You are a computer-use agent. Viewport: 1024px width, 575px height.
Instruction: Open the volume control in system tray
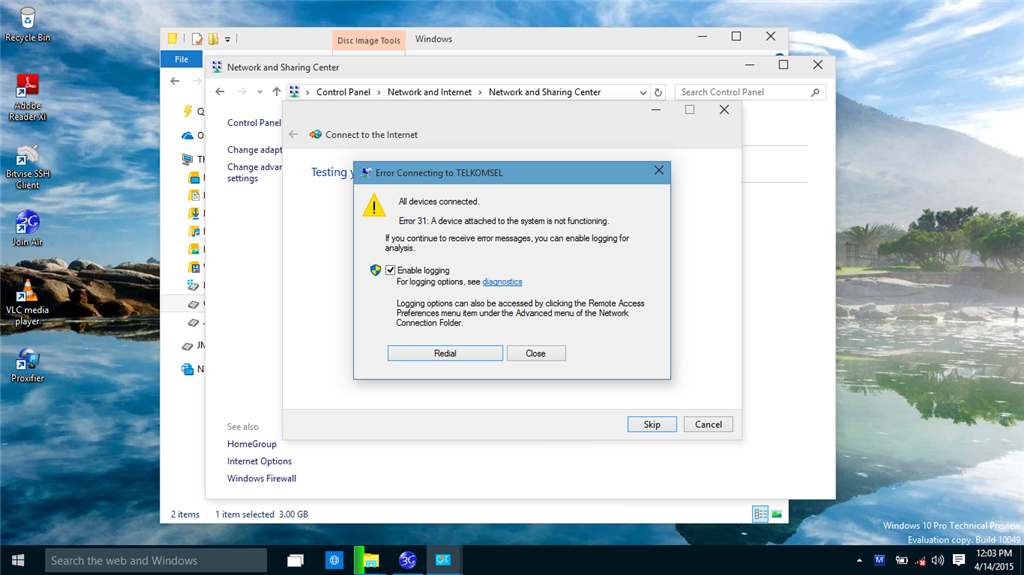click(x=938, y=560)
